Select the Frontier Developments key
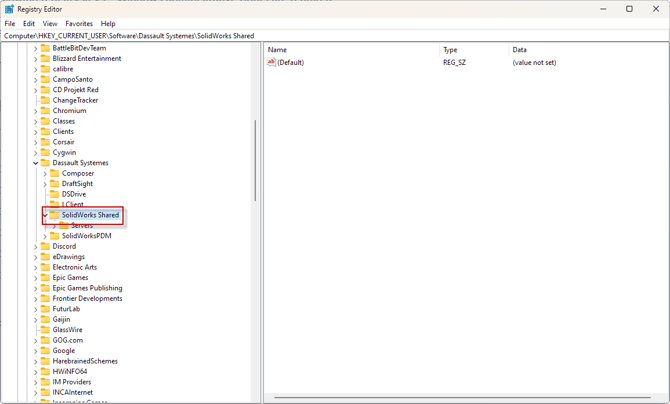The height and width of the screenshot is (404, 670). pos(87,298)
